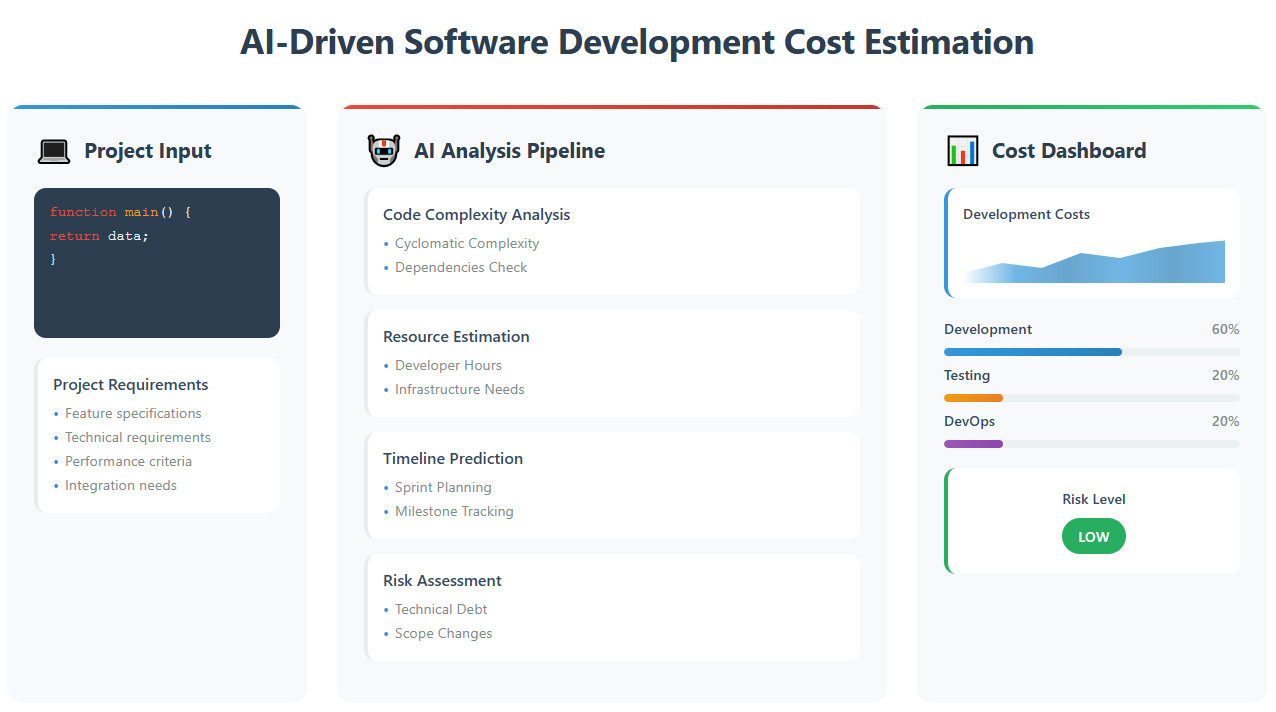1276x712 pixels.
Task: Click the Project Input heading
Action: tap(148, 151)
